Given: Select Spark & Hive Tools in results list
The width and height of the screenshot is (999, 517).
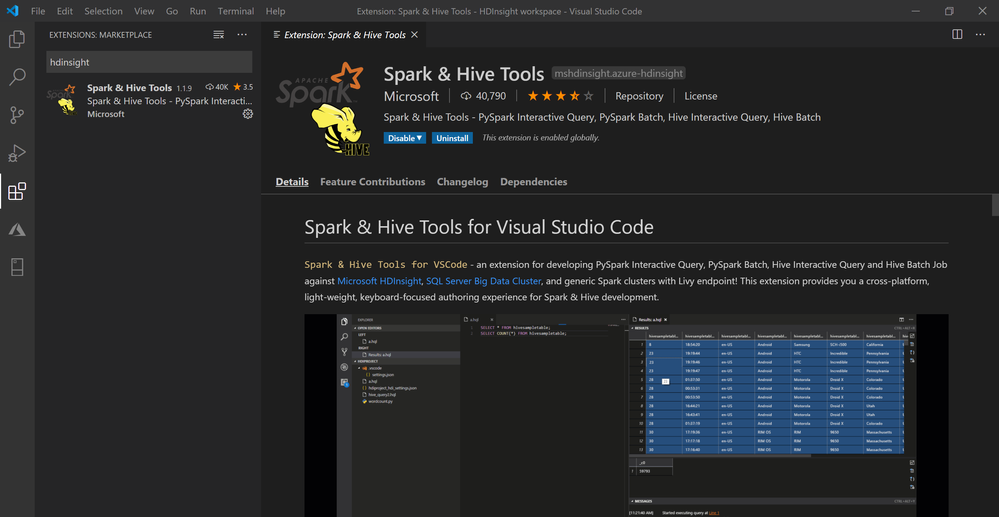Looking at the screenshot, I should [148, 100].
